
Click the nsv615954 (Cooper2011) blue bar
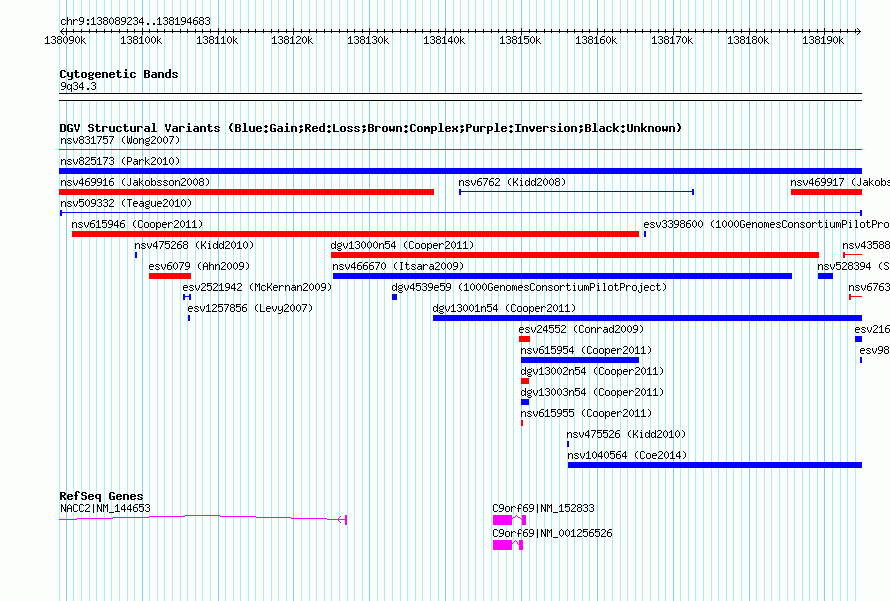[x=580, y=360]
